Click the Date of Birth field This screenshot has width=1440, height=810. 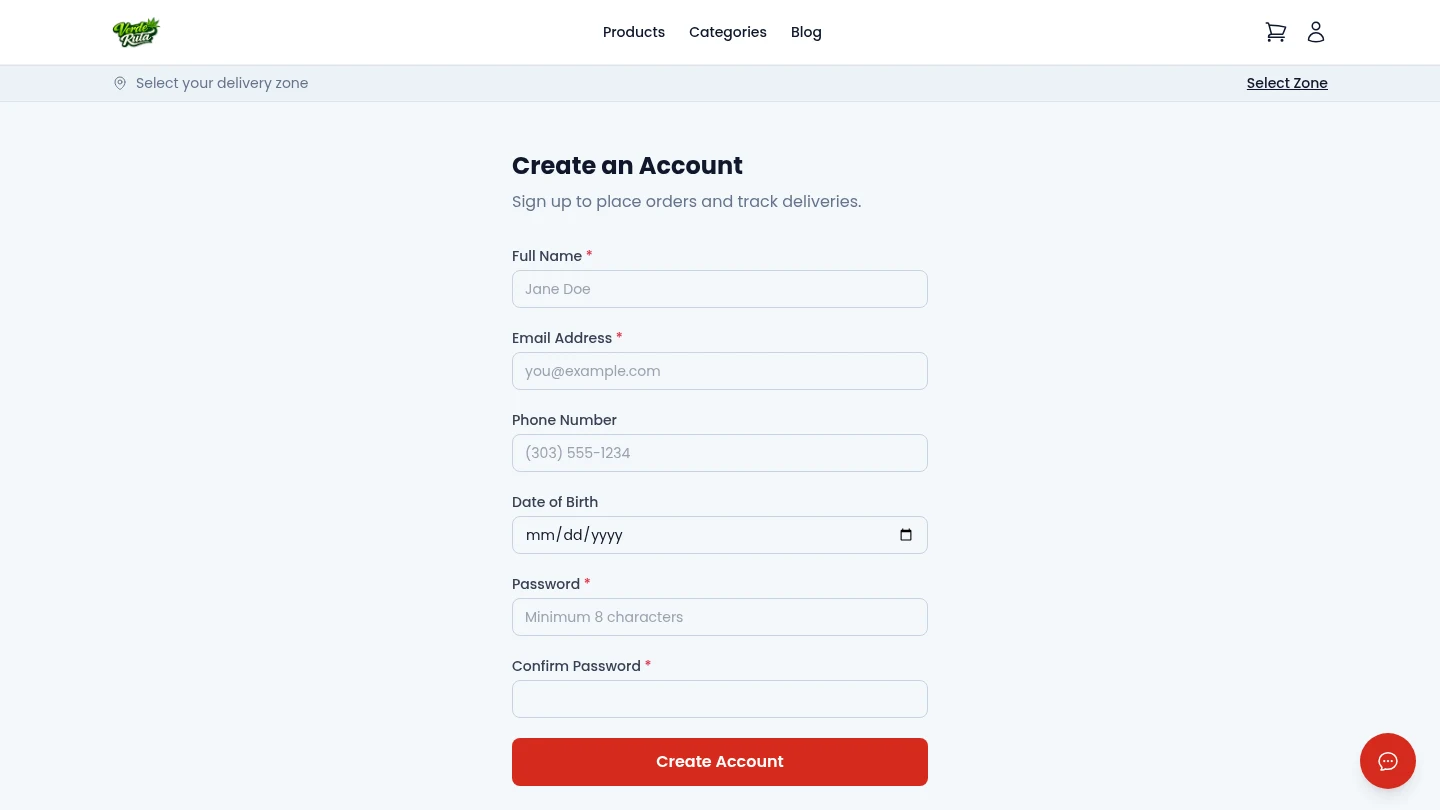[x=700, y=535]
